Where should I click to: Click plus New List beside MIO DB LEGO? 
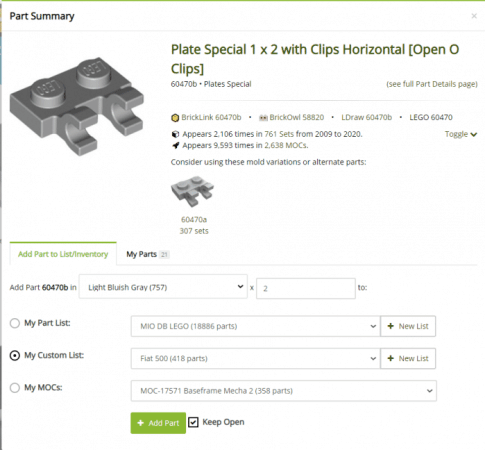coord(408,326)
